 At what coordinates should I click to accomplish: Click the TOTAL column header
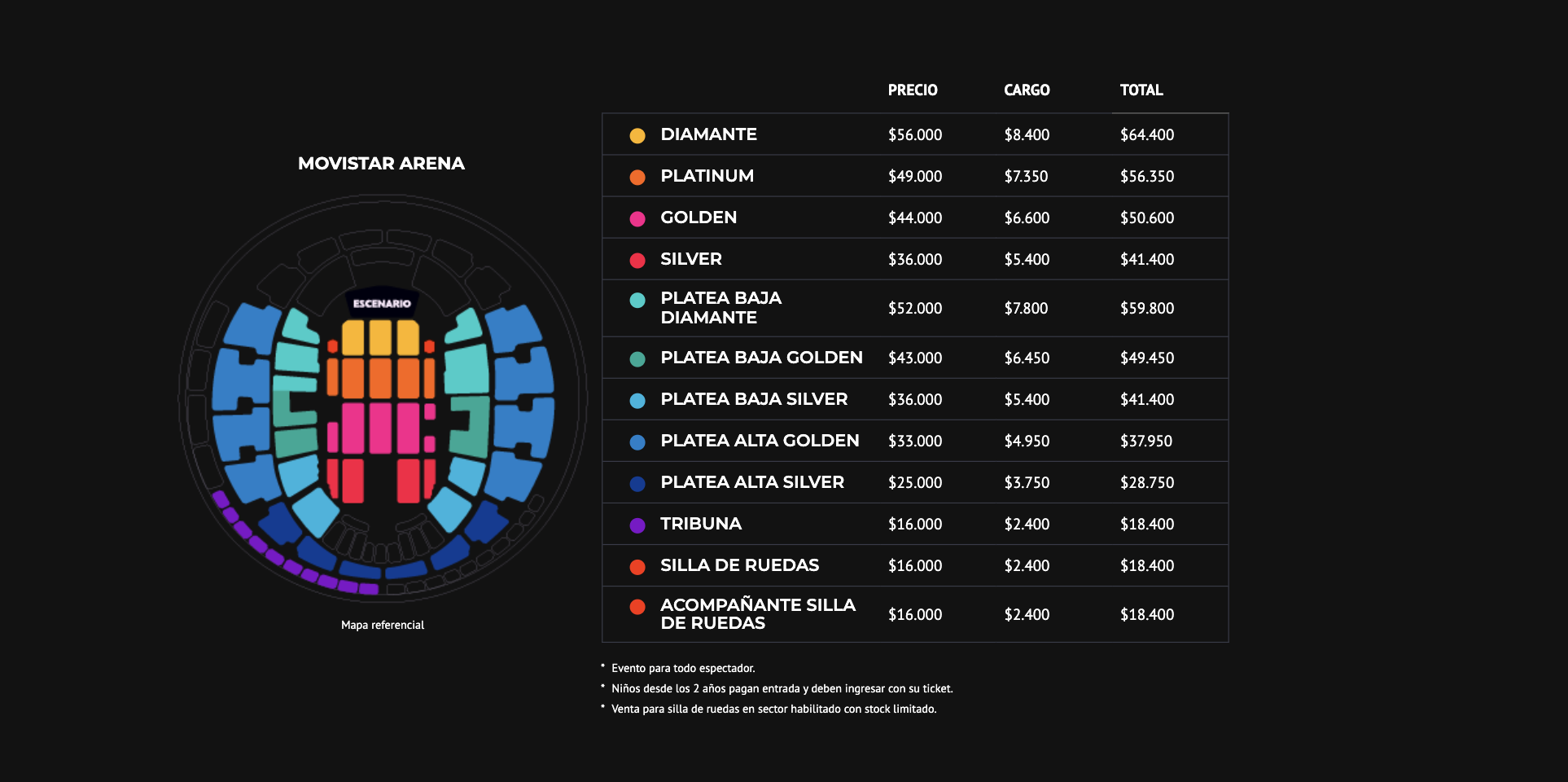(x=1141, y=90)
